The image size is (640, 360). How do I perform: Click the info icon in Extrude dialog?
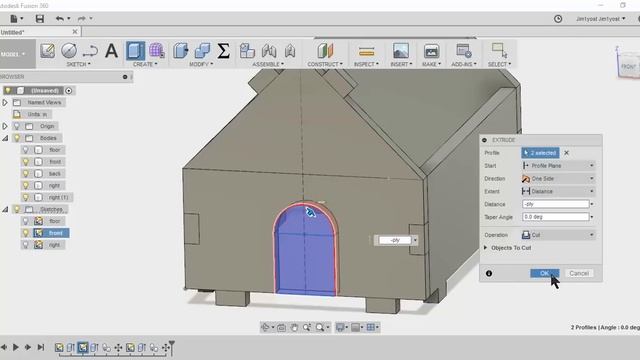(x=489, y=273)
